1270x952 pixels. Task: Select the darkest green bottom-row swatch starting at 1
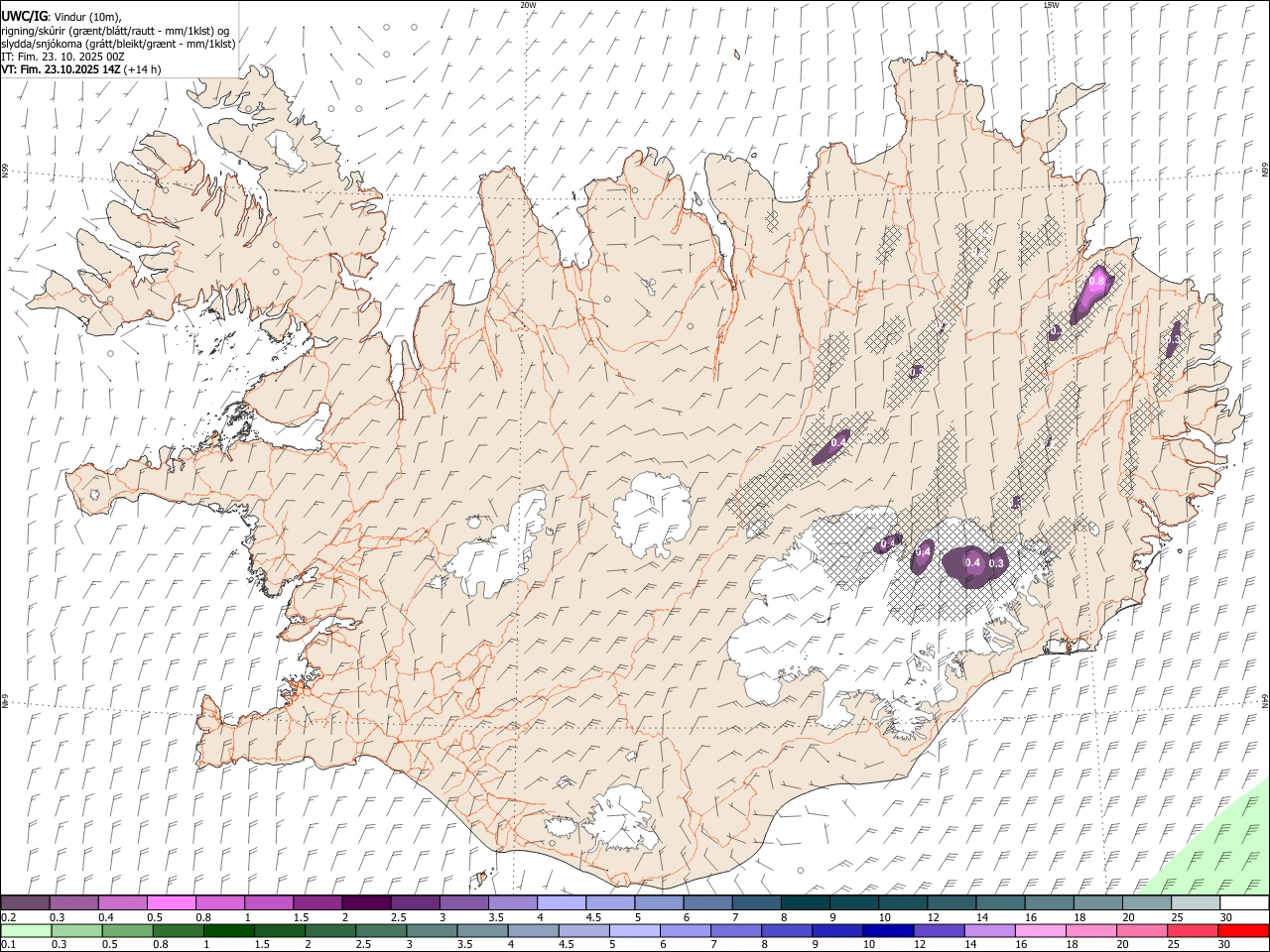[228, 930]
